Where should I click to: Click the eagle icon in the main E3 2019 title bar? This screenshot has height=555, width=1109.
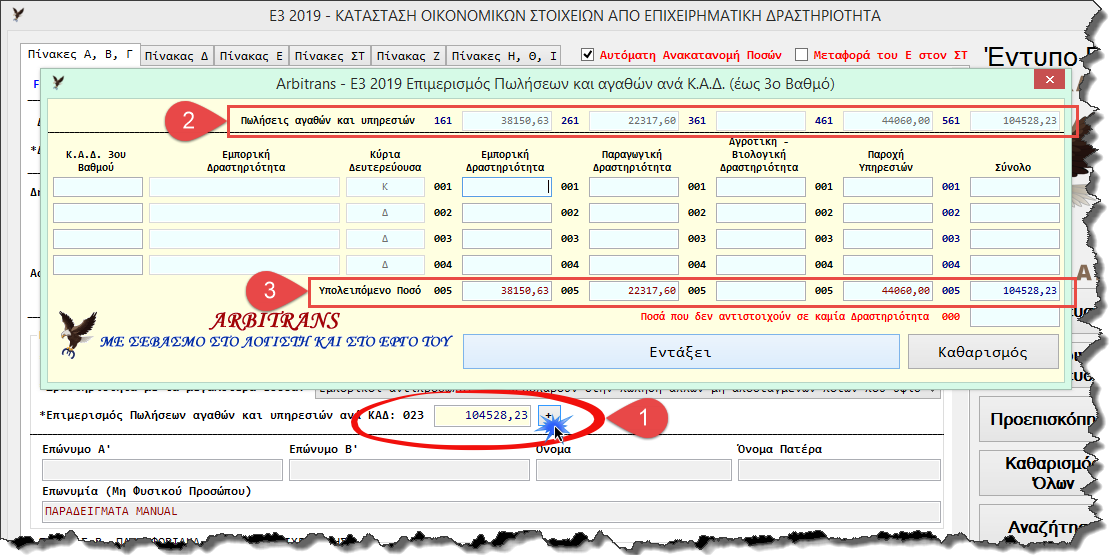tap(18, 14)
